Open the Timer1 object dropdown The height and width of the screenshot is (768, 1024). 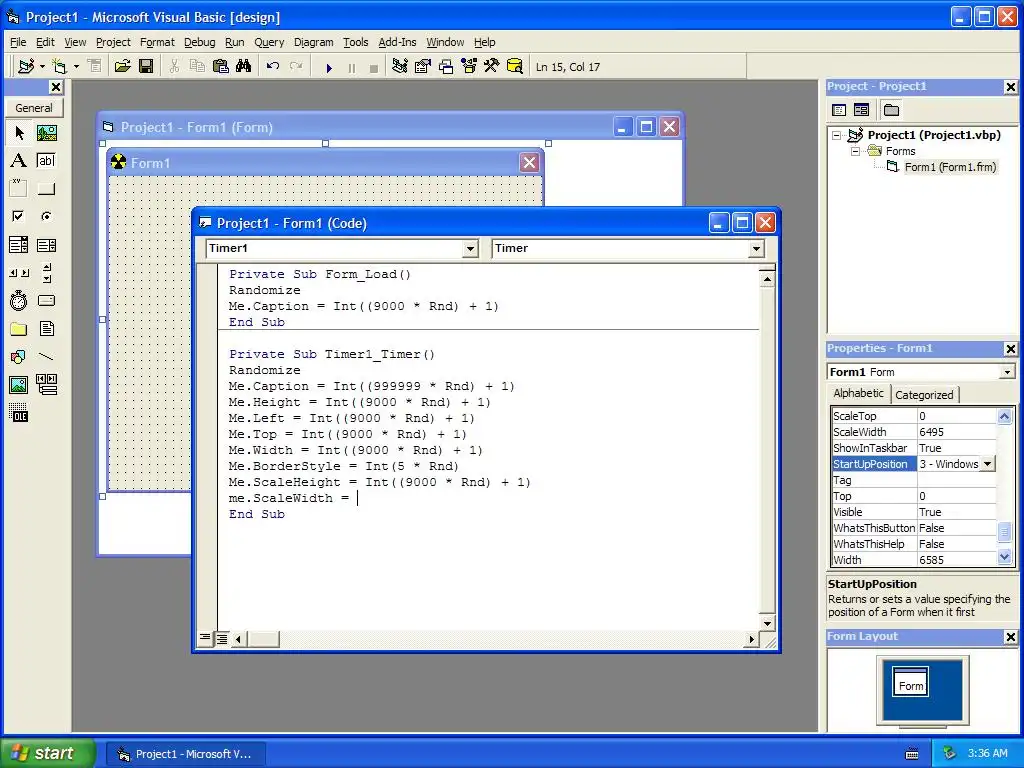point(470,249)
